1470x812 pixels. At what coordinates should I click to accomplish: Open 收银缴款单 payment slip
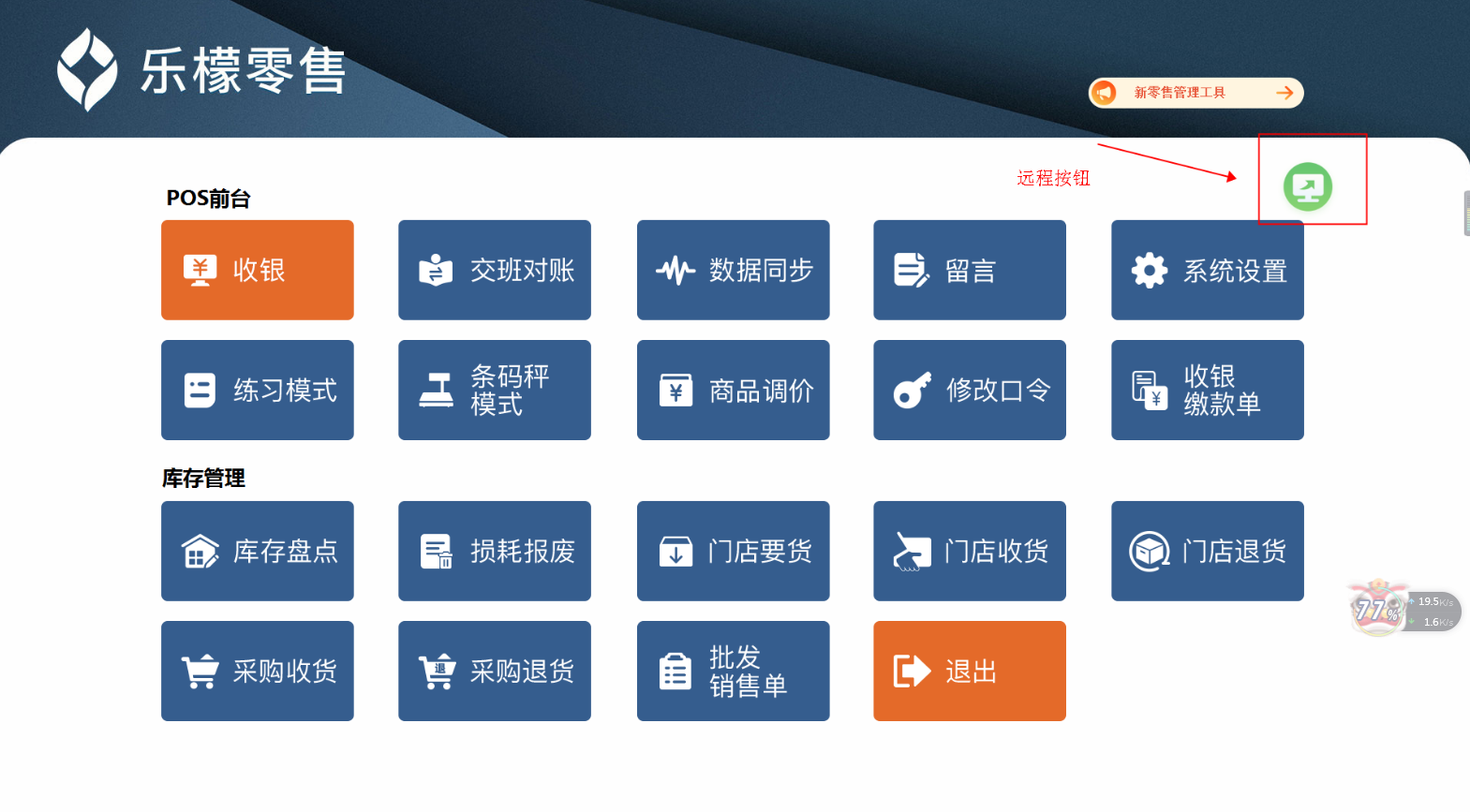[x=1207, y=390]
